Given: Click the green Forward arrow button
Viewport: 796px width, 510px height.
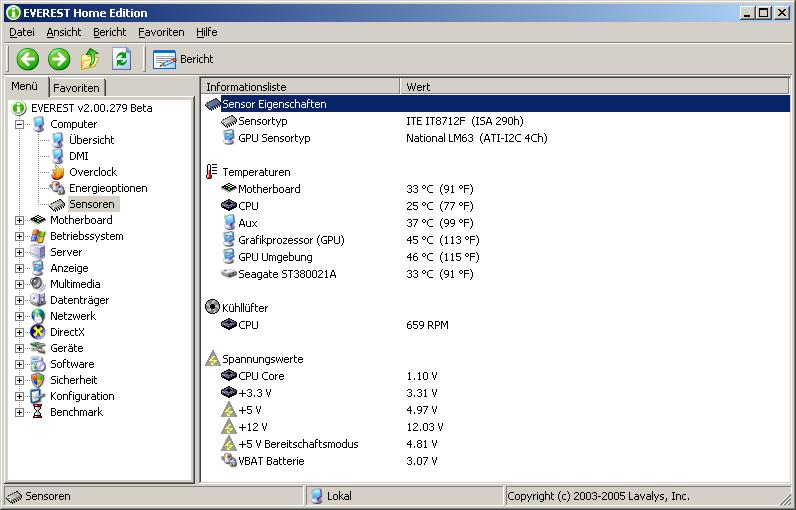Looking at the screenshot, I should pyautogui.click(x=59, y=59).
